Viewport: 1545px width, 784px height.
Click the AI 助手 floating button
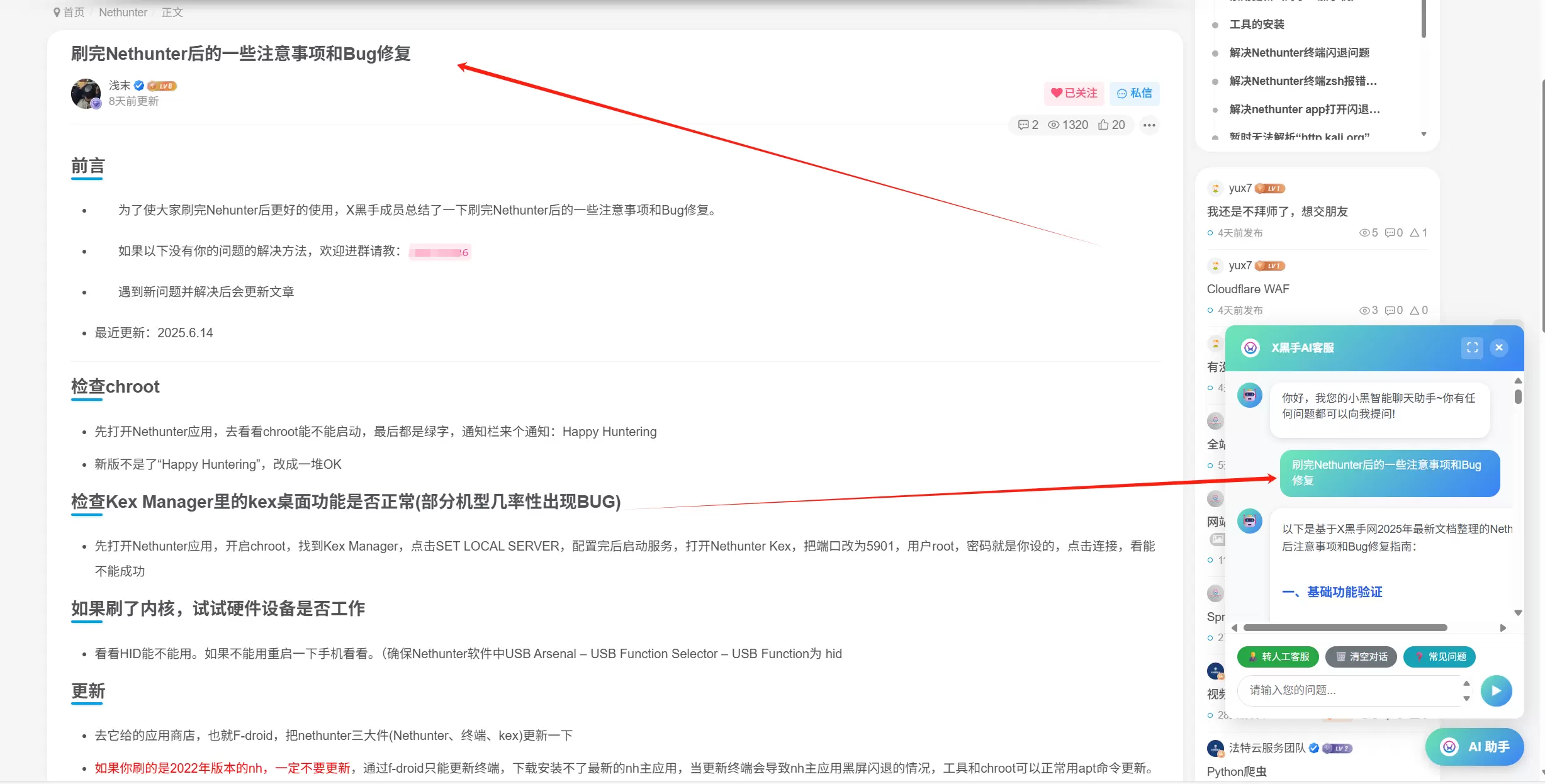1475,746
